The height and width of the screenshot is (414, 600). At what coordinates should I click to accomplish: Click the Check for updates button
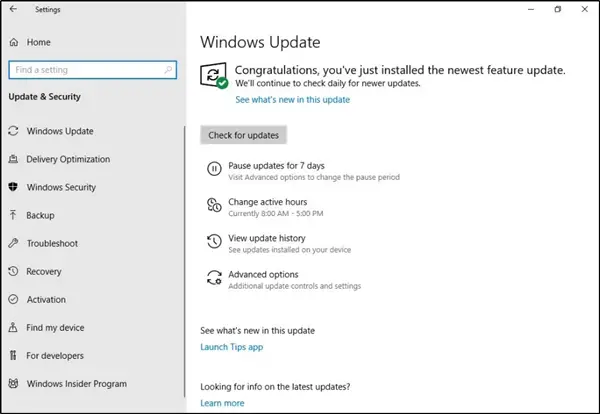click(243, 135)
